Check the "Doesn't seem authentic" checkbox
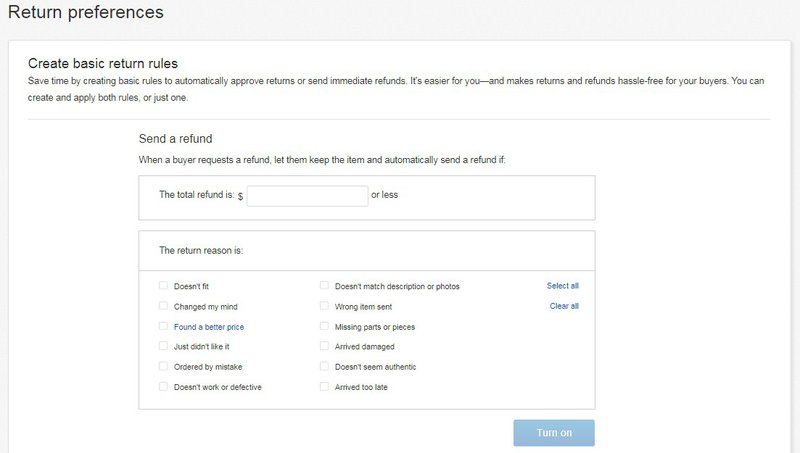 [x=324, y=367]
